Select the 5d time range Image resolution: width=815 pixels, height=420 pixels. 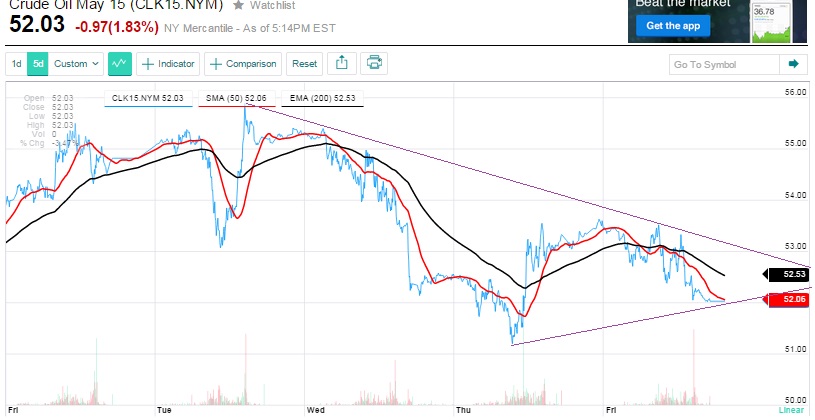[38, 64]
